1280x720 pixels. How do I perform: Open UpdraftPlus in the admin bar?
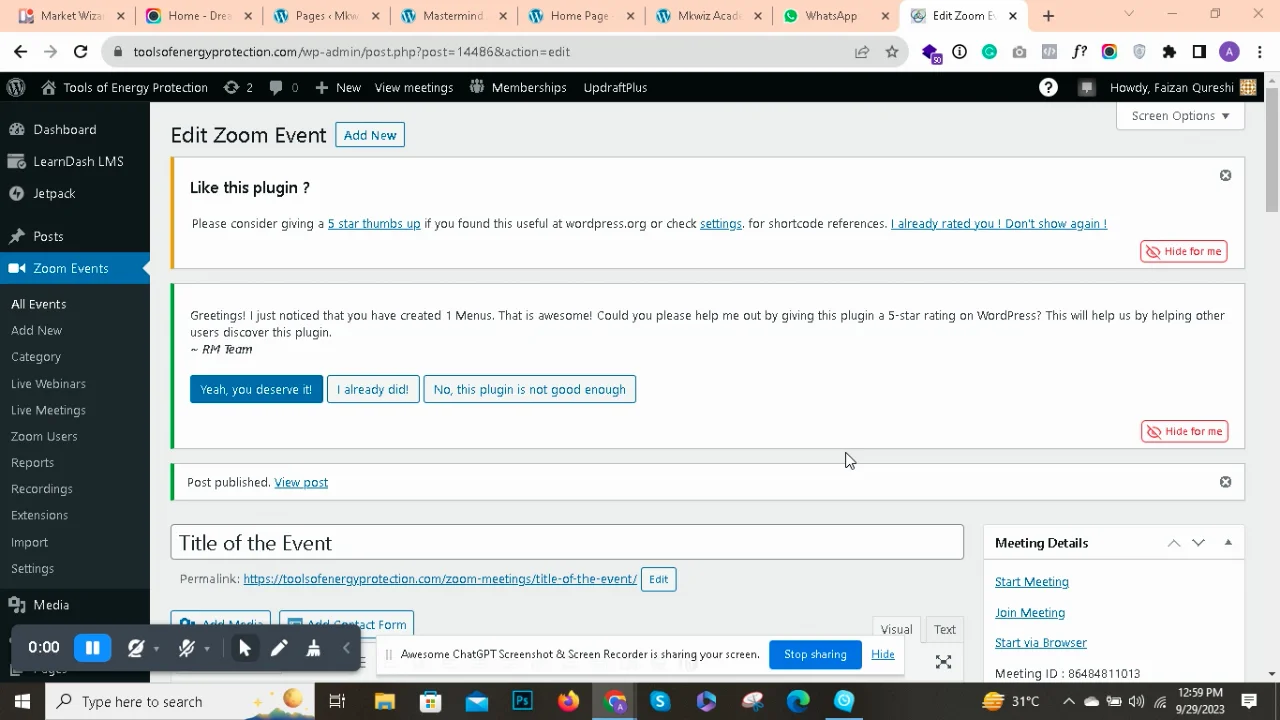point(615,87)
